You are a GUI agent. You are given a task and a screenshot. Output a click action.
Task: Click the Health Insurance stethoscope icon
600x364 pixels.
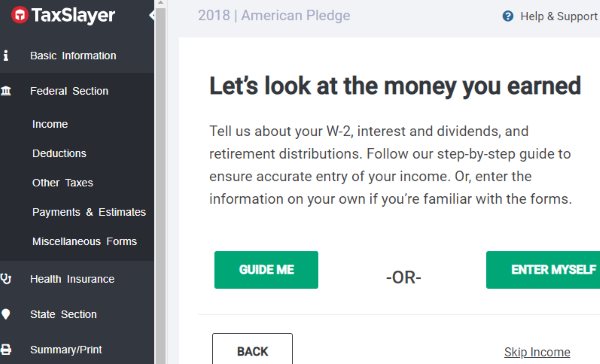pyautogui.click(x=6, y=279)
